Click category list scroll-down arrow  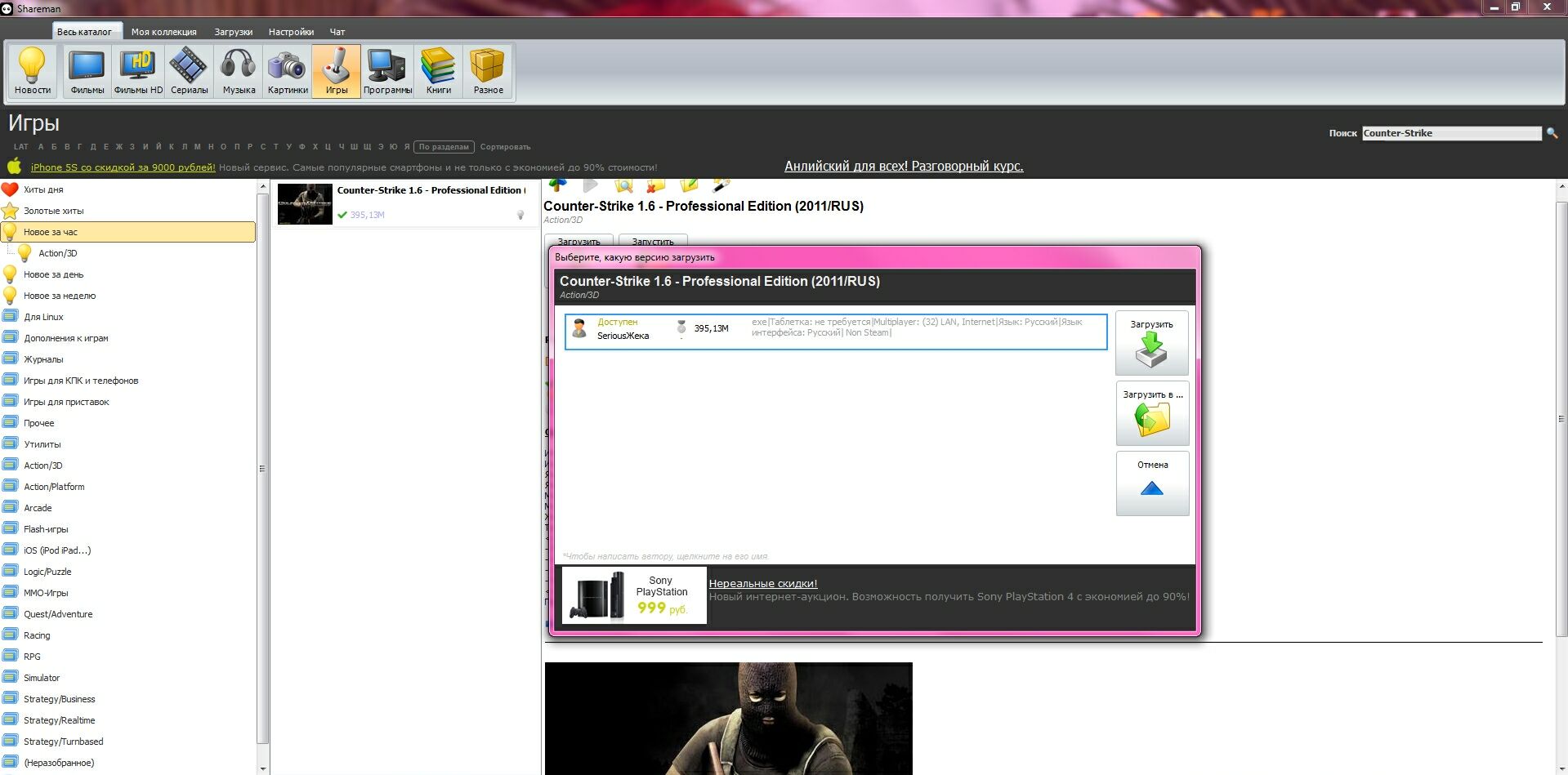pos(262,768)
